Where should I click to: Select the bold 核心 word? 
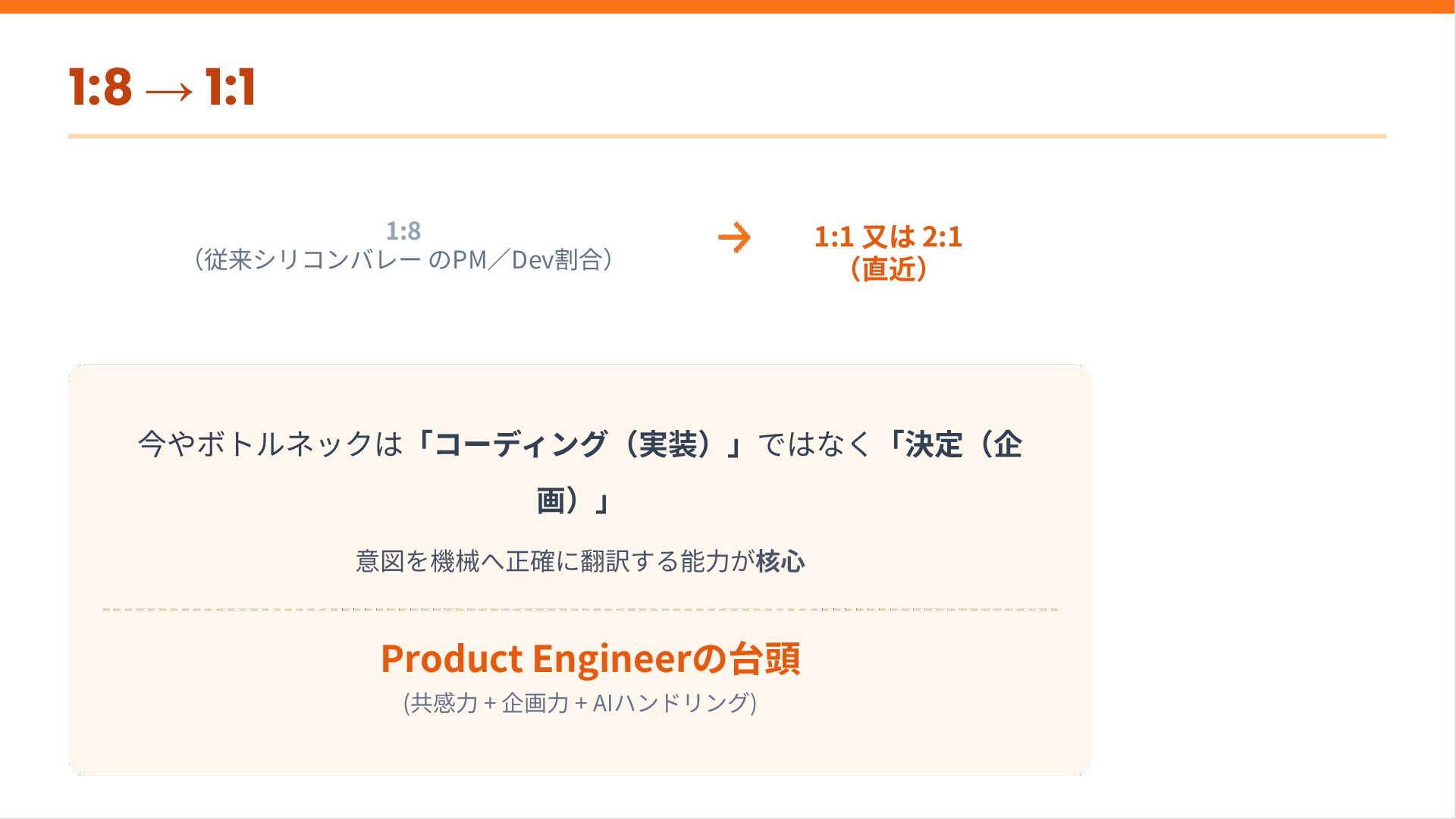[780, 561]
